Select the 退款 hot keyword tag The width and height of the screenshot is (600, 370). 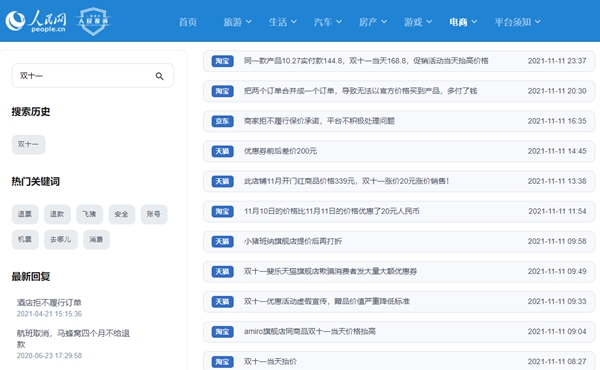[57, 214]
